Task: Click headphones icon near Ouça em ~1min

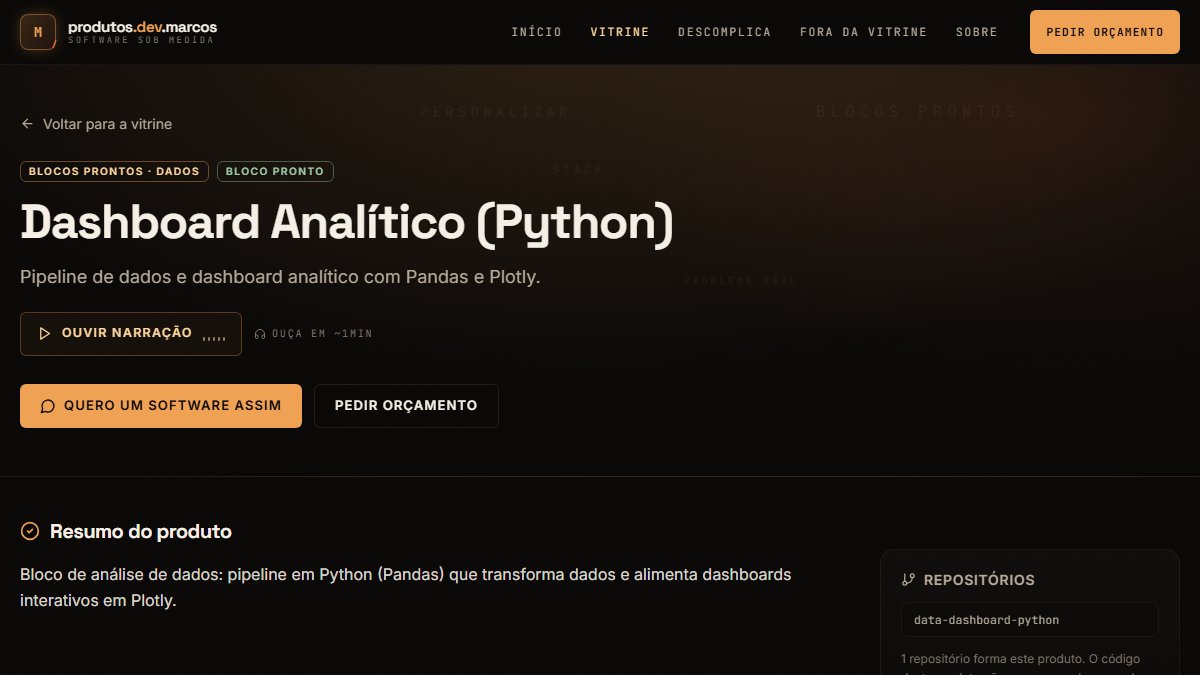Action: click(260, 334)
